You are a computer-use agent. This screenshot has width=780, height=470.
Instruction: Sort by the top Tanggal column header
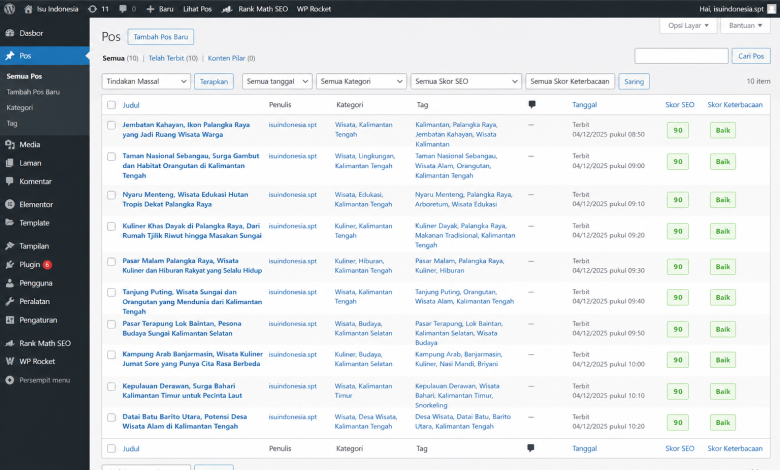585,105
